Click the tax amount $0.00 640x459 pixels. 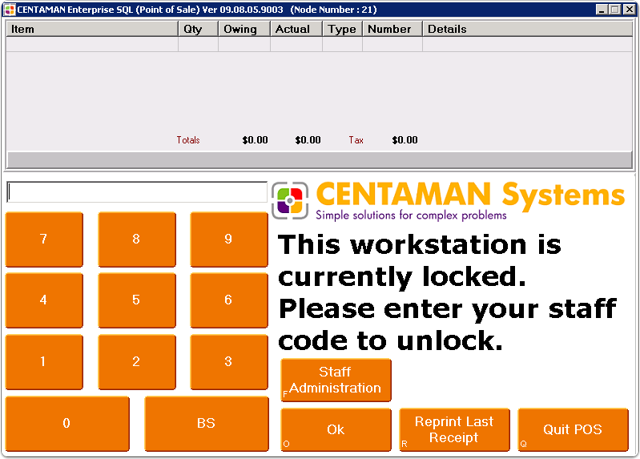pyautogui.click(x=404, y=140)
